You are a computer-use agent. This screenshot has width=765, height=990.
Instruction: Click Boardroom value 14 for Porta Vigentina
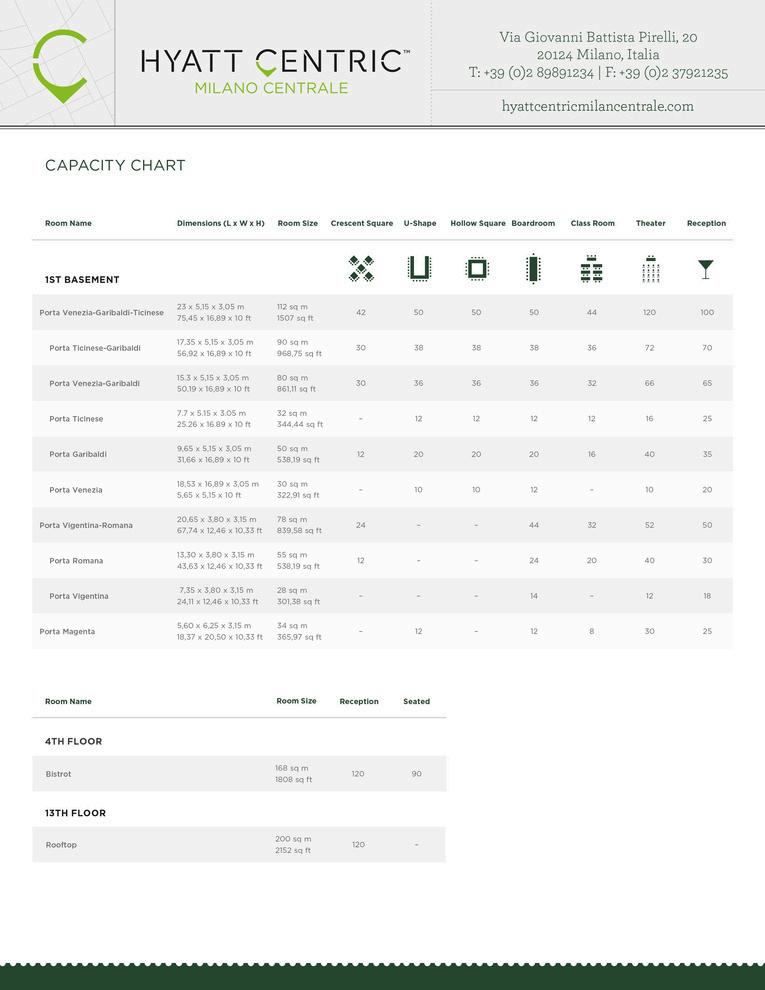click(534, 596)
